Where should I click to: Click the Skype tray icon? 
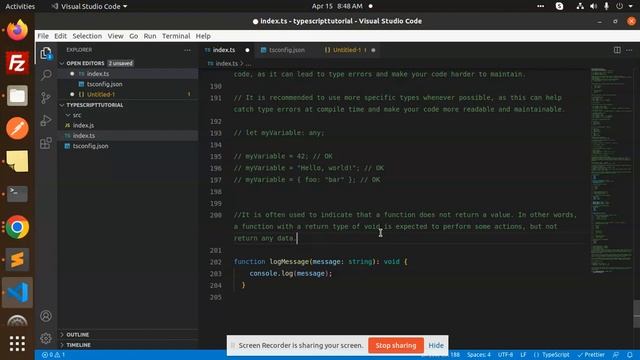[x=559, y=6]
